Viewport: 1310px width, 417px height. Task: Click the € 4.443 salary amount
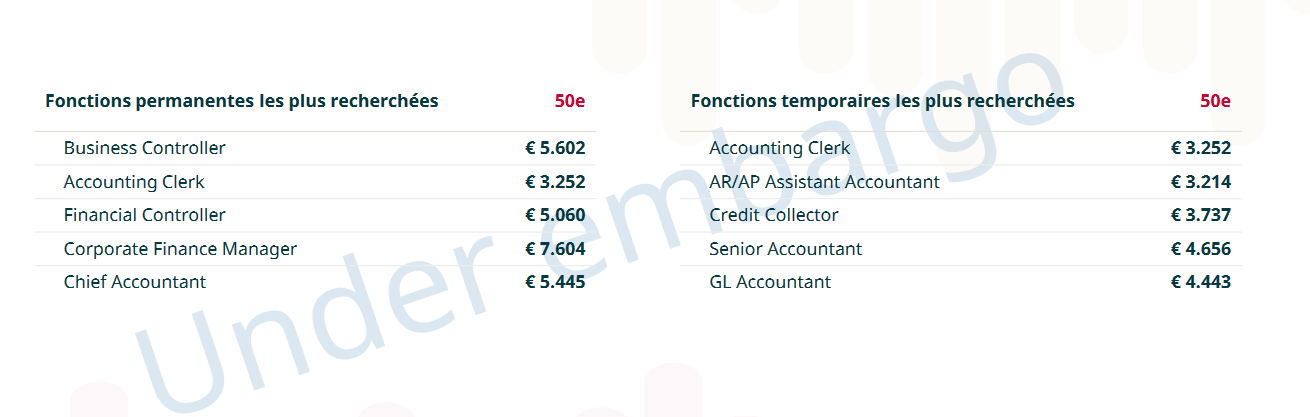click(x=1200, y=282)
